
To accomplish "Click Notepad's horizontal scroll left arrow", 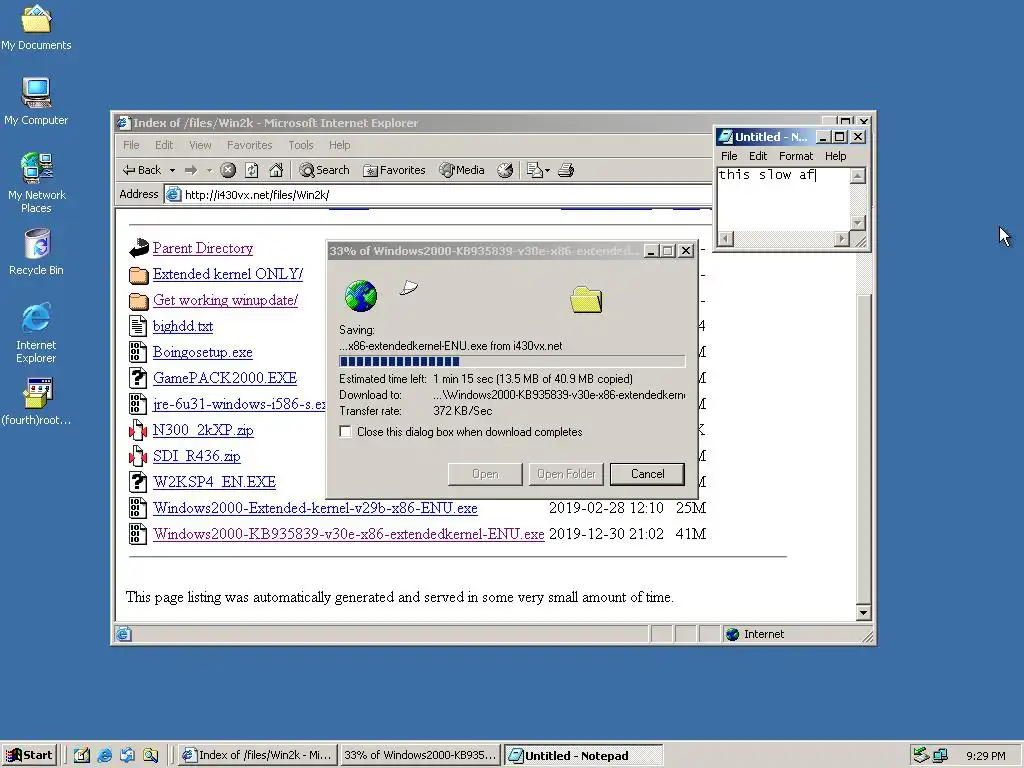I will click(x=726, y=239).
